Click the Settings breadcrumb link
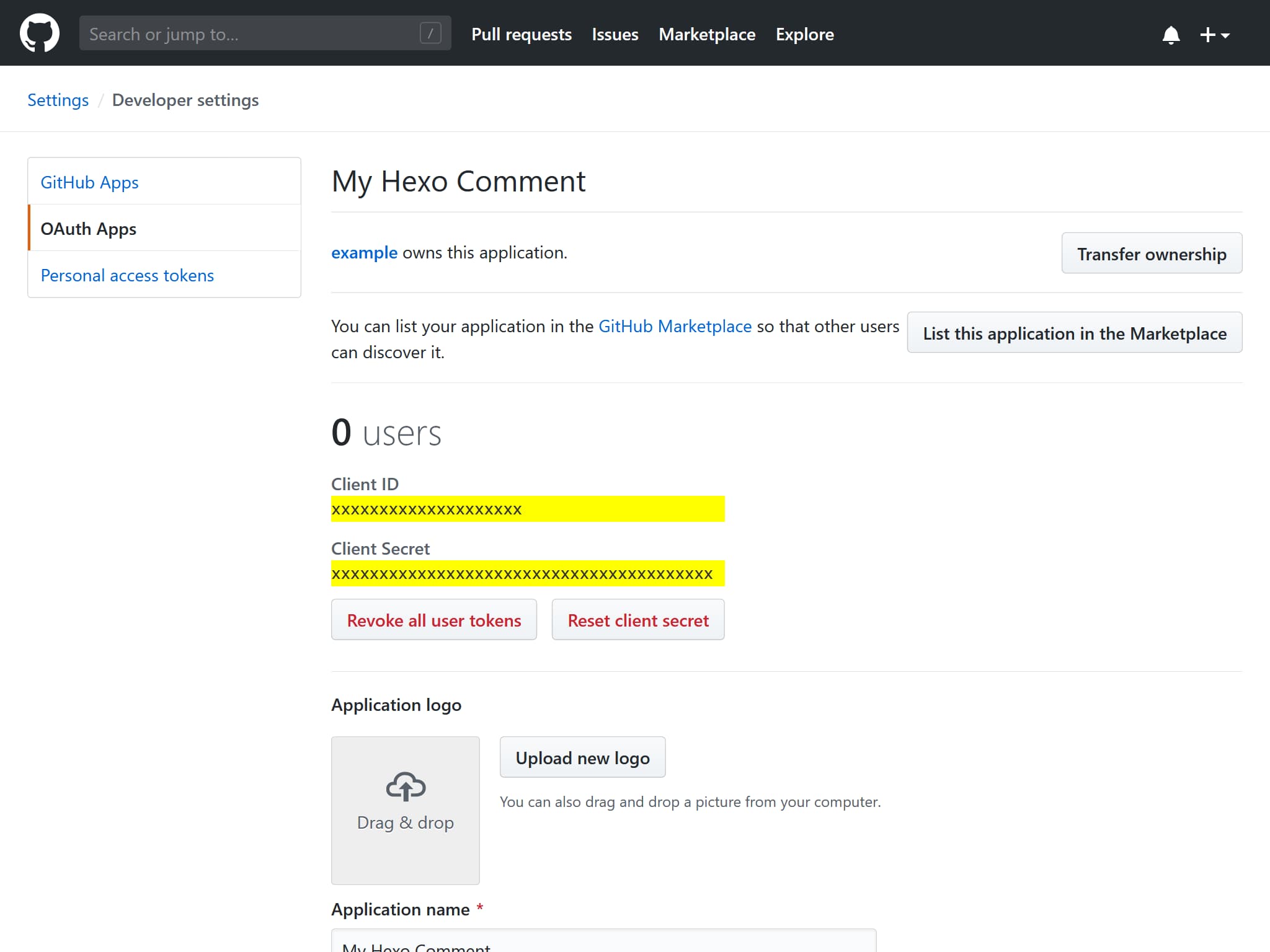Image resolution: width=1270 pixels, height=952 pixels. (x=58, y=100)
